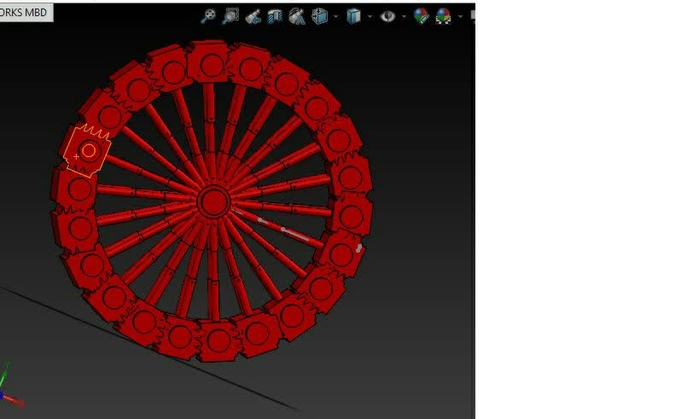Select the highlighted chain link on the wheel
Screen dimensions: 700x419
pyautogui.click(x=86, y=151)
